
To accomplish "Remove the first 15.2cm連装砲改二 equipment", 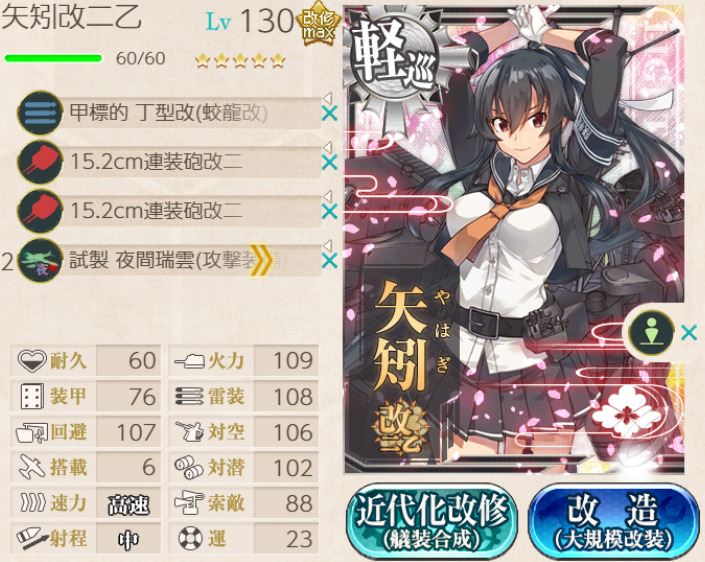I will click(x=330, y=162).
